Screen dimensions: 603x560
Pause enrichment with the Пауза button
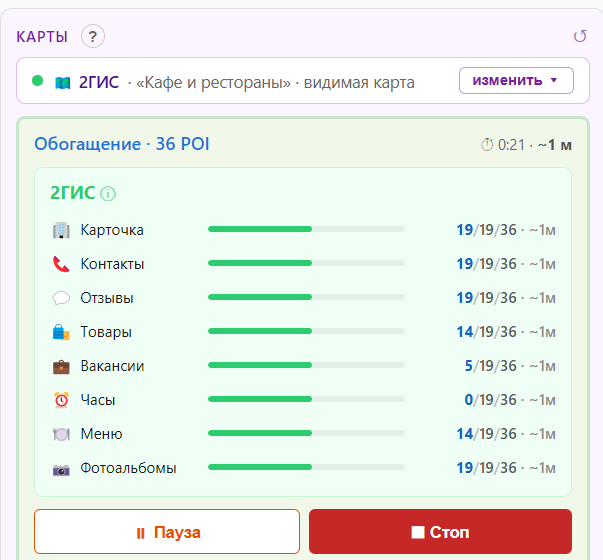pos(167,532)
